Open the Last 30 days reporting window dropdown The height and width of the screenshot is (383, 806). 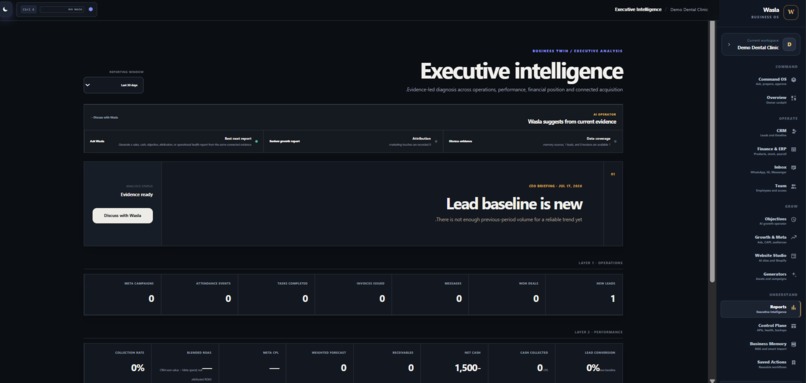[x=114, y=85]
